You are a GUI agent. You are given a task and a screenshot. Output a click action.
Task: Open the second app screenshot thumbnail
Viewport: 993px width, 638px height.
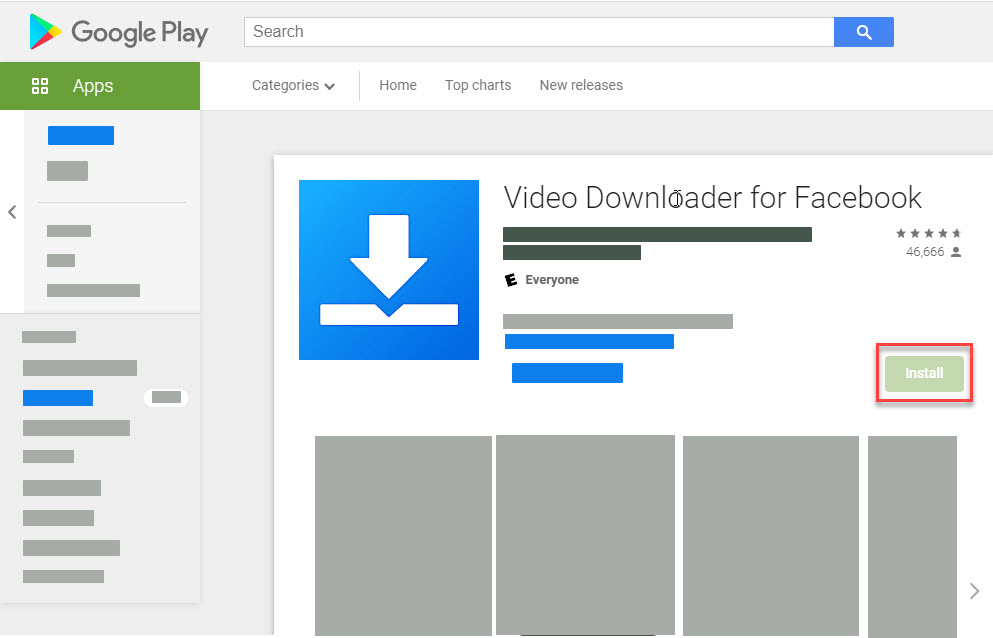point(585,535)
